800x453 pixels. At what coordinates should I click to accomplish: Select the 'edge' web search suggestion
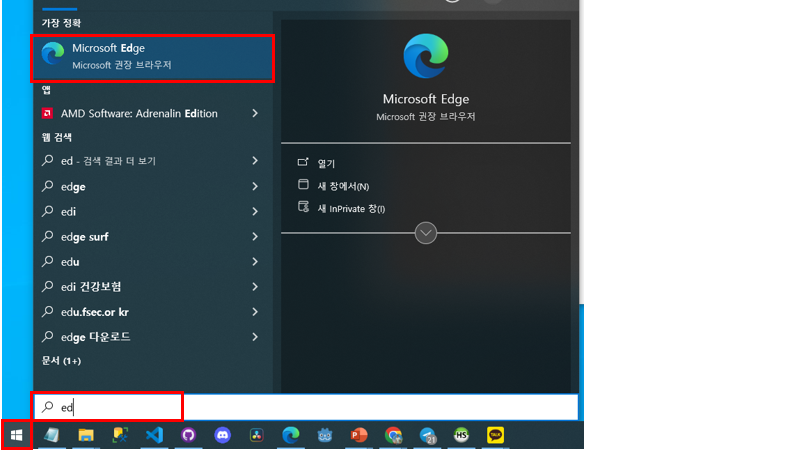[x=153, y=186]
